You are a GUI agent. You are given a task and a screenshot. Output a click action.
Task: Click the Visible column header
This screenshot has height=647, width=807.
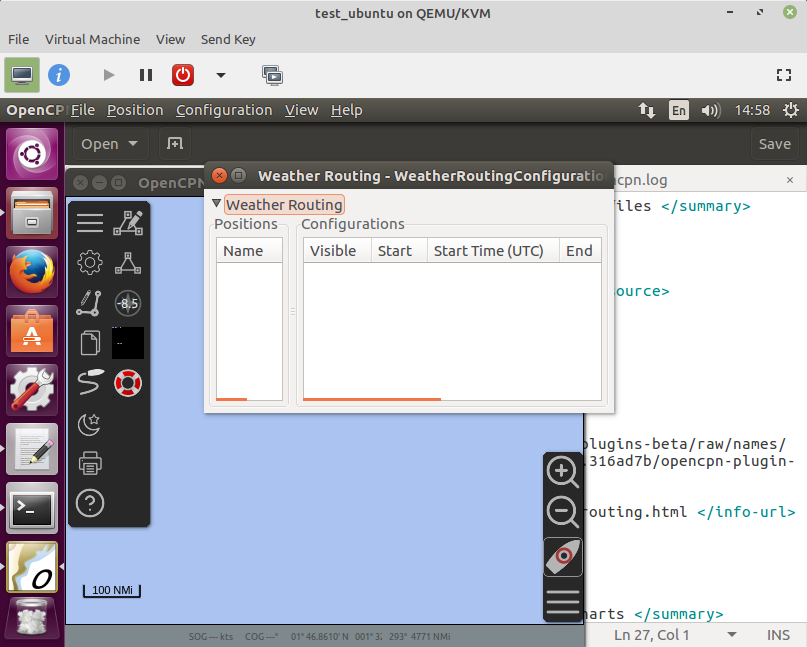(338, 251)
